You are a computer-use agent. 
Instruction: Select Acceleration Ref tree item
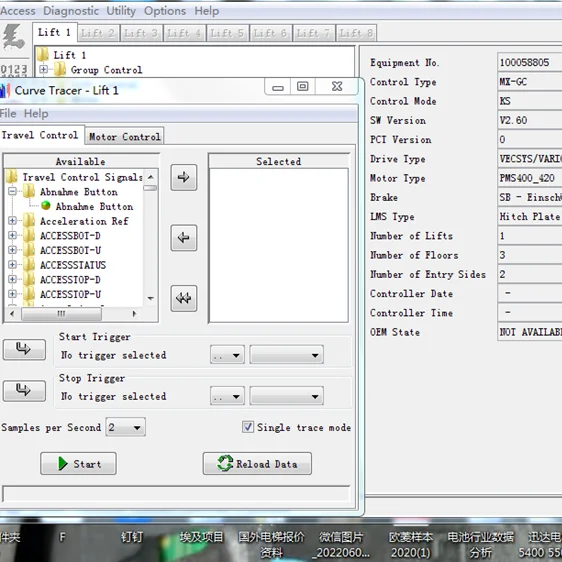coord(84,221)
